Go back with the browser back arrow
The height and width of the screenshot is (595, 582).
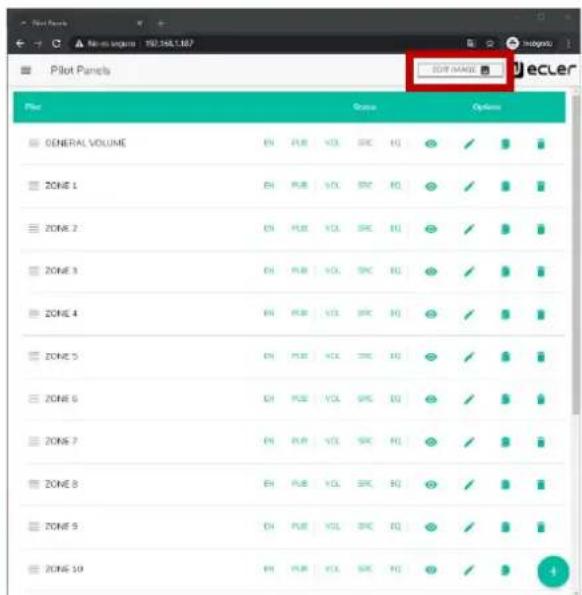point(20,44)
